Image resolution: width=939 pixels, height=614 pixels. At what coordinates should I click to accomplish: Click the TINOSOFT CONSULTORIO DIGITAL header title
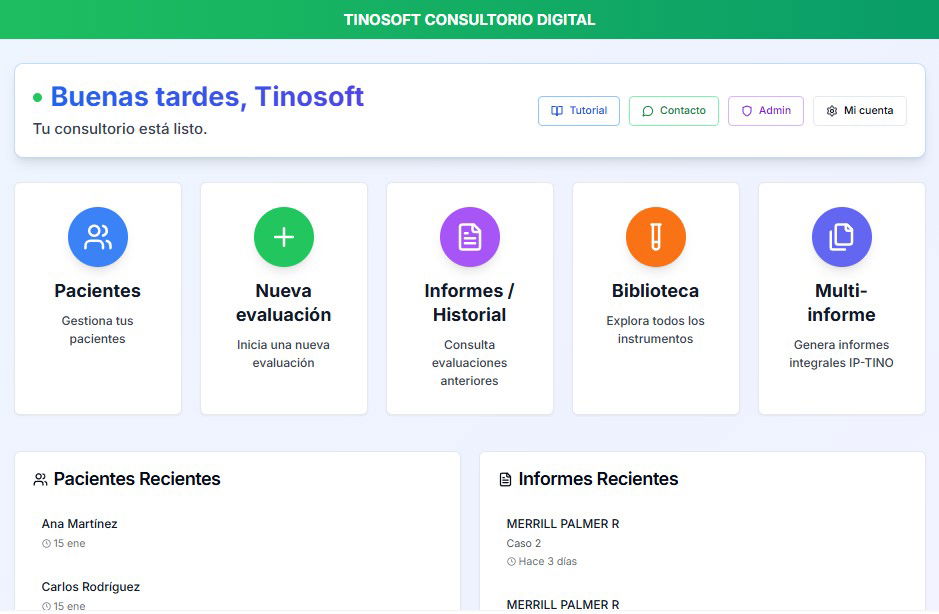tap(469, 20)
